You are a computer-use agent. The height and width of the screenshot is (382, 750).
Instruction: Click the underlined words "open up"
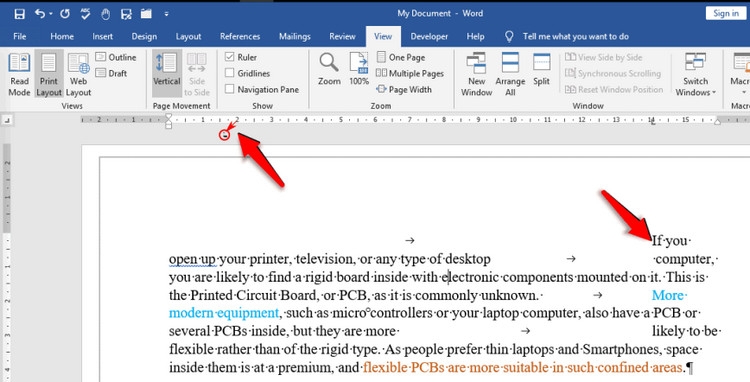(x=192, y=259)
